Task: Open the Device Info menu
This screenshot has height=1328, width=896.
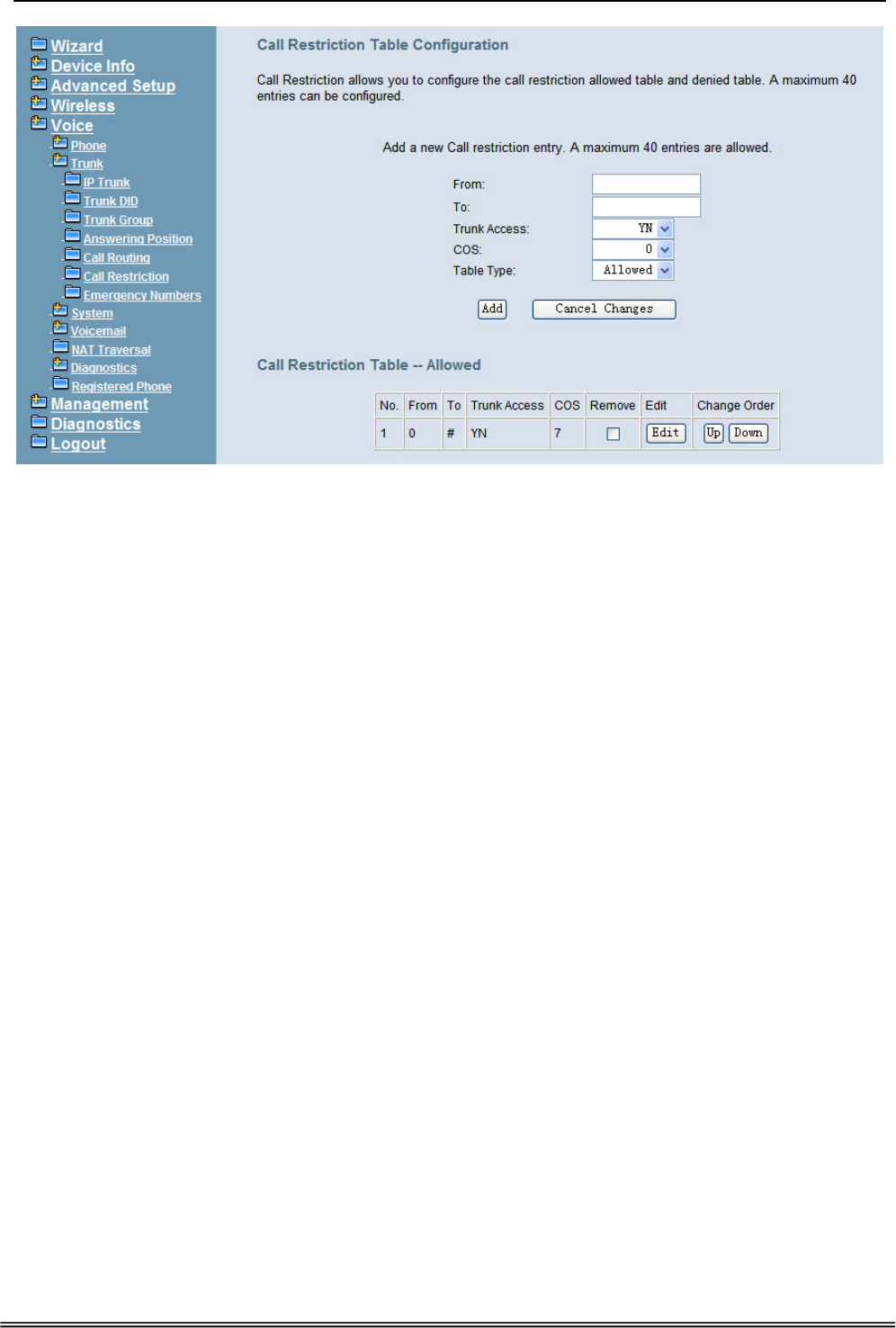Action: point(93,66)
